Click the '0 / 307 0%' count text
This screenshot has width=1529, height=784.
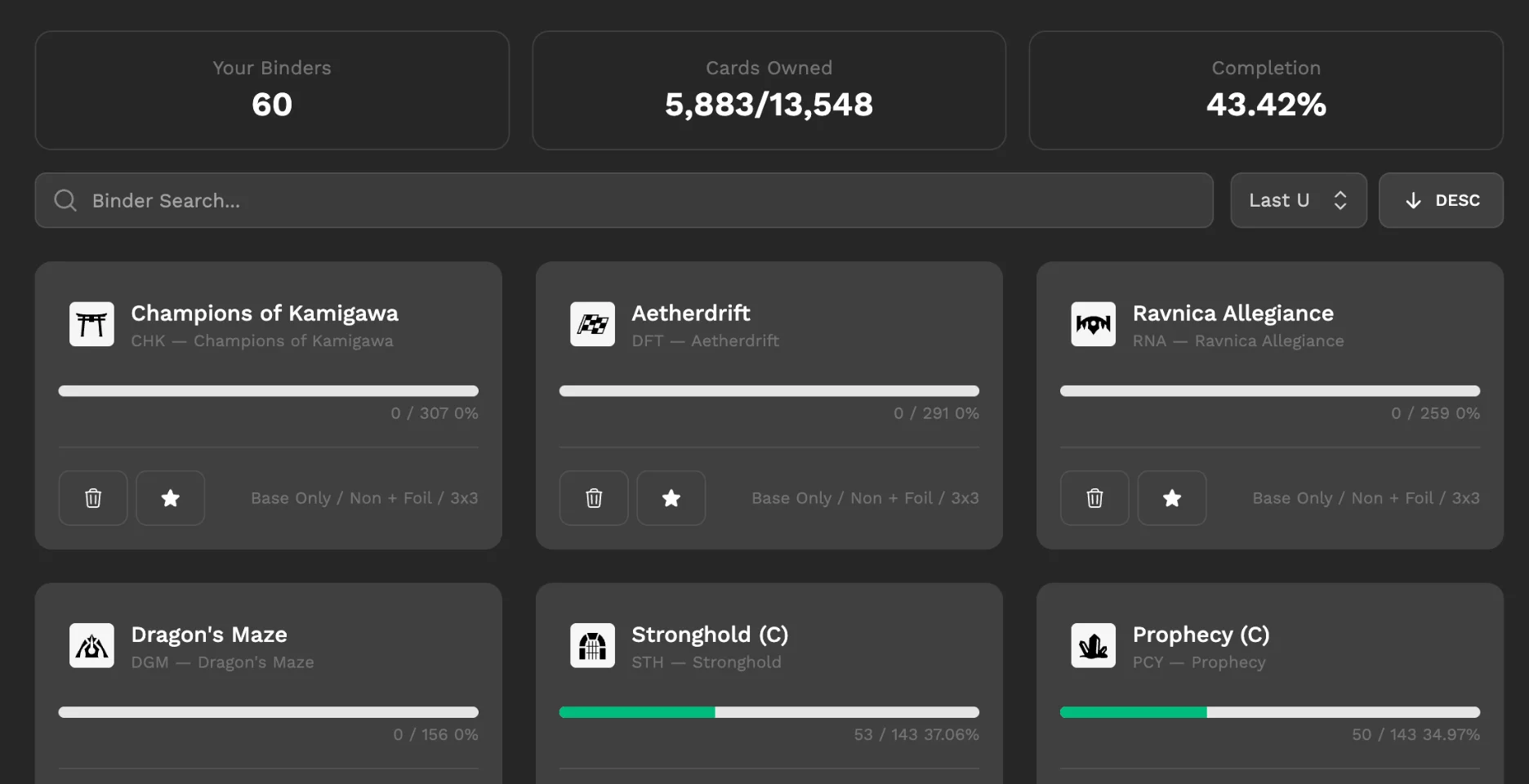pos(435,413)
